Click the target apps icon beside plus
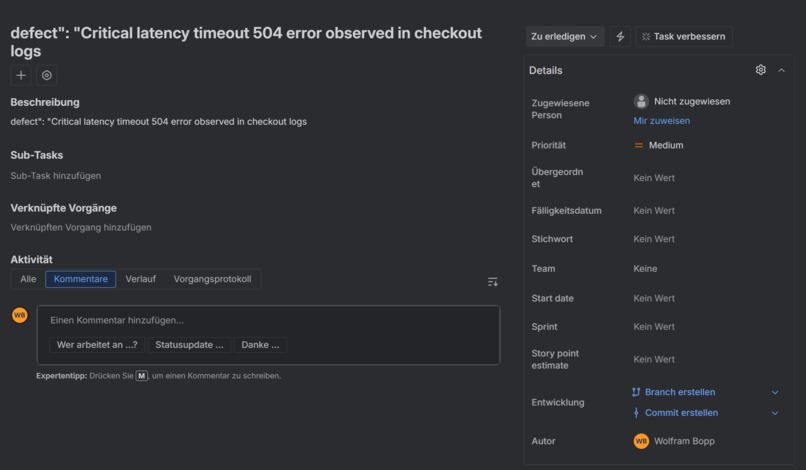The image size is (806, 470). tap(47, 75)
